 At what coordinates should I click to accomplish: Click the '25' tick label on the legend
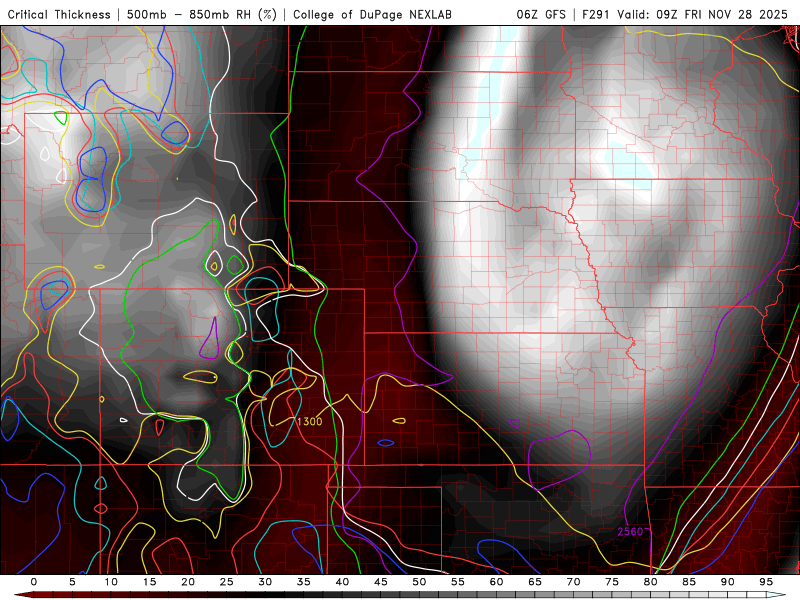227,582
